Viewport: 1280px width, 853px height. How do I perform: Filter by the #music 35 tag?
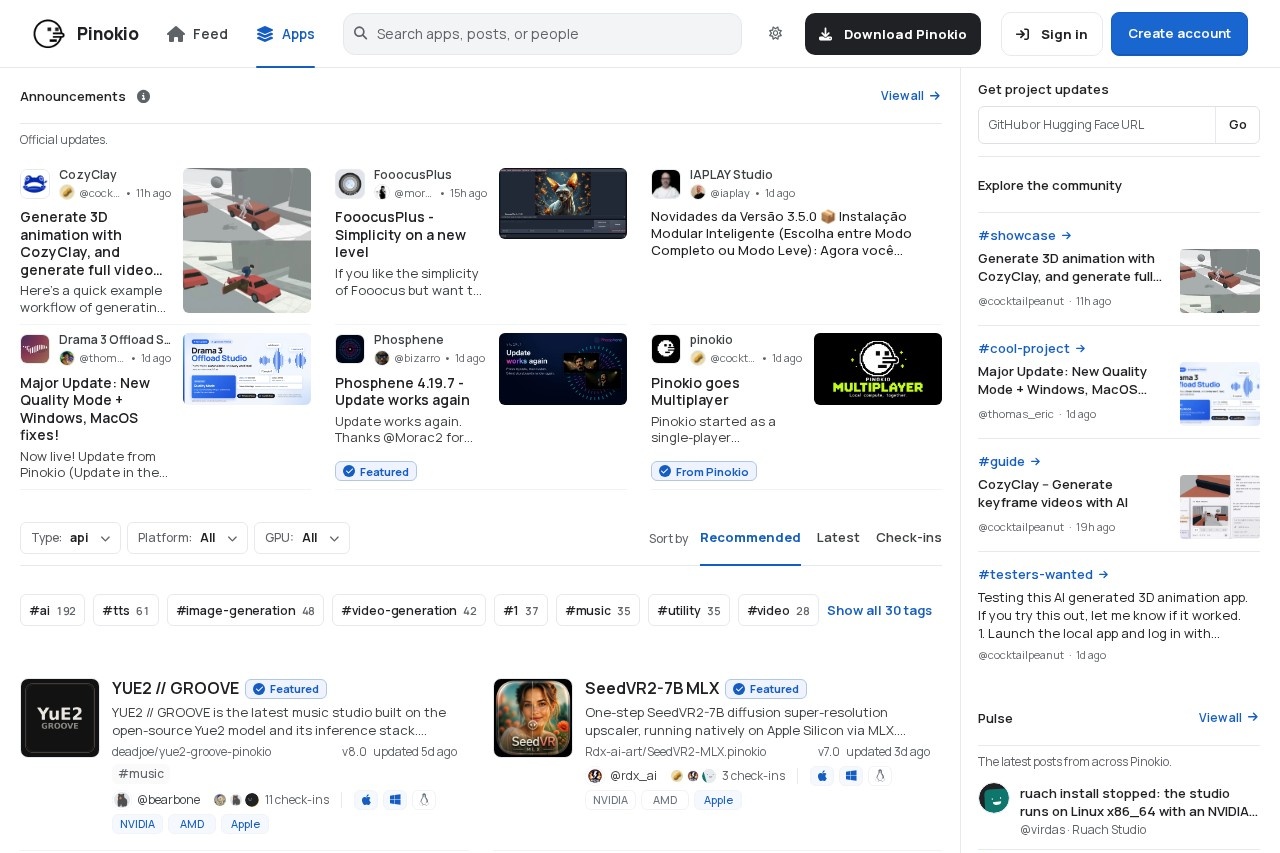[598, 610]
